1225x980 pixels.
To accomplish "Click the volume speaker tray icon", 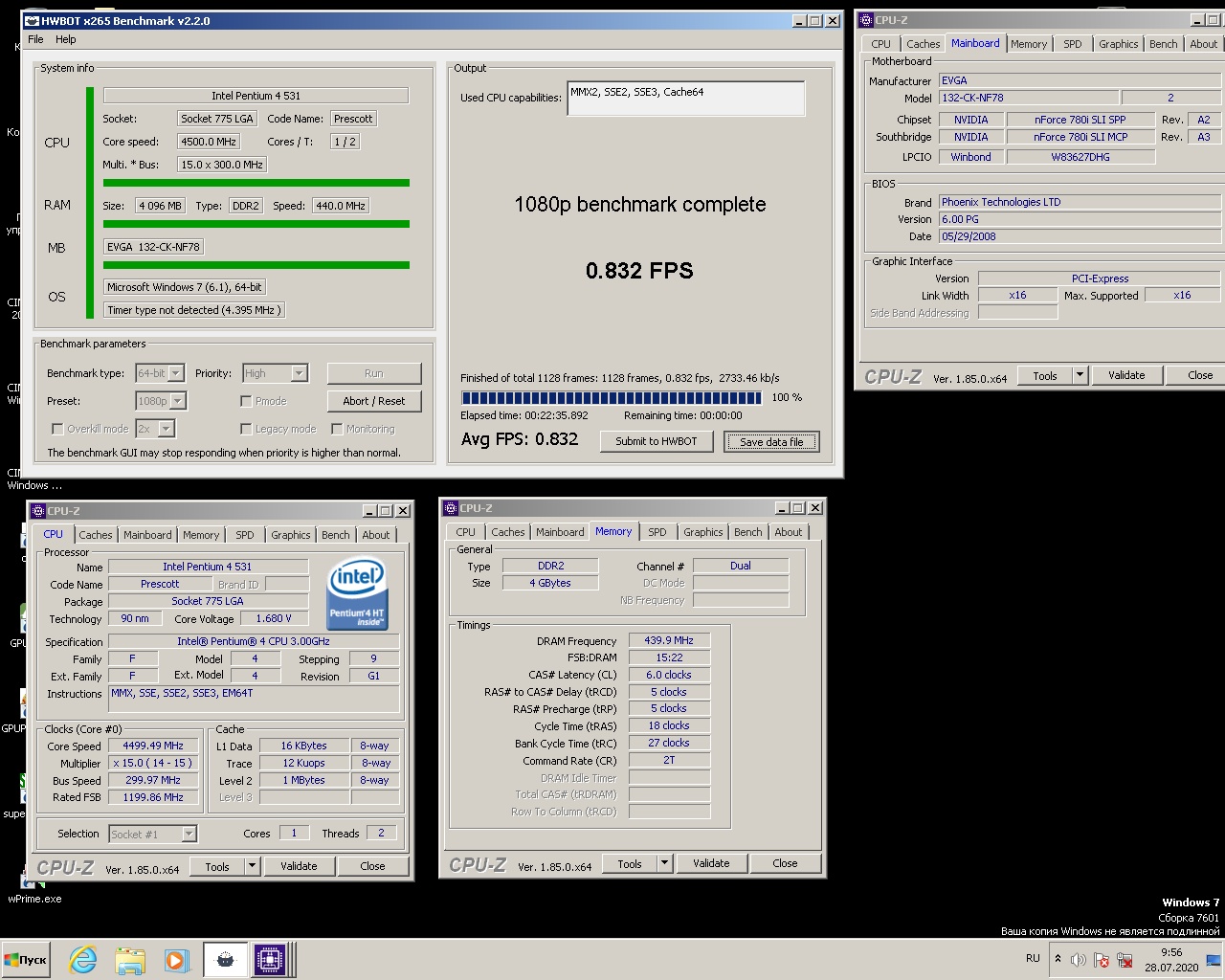I will (x=1079, y=960).
